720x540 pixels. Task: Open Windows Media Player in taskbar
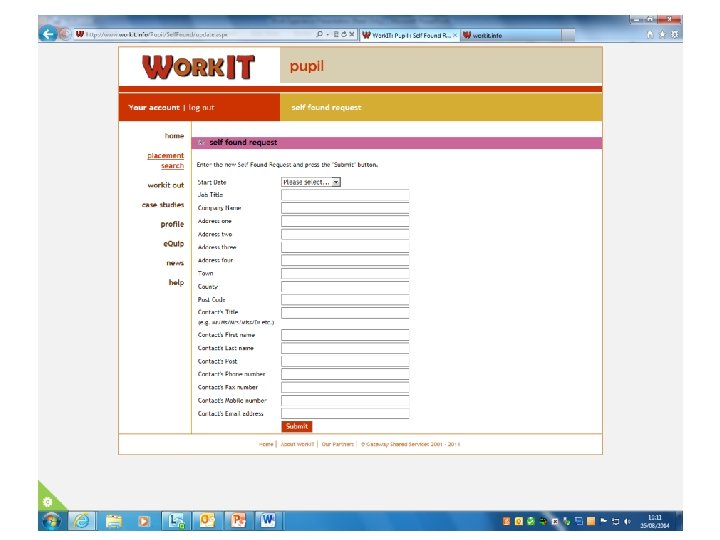click(144, 521)
